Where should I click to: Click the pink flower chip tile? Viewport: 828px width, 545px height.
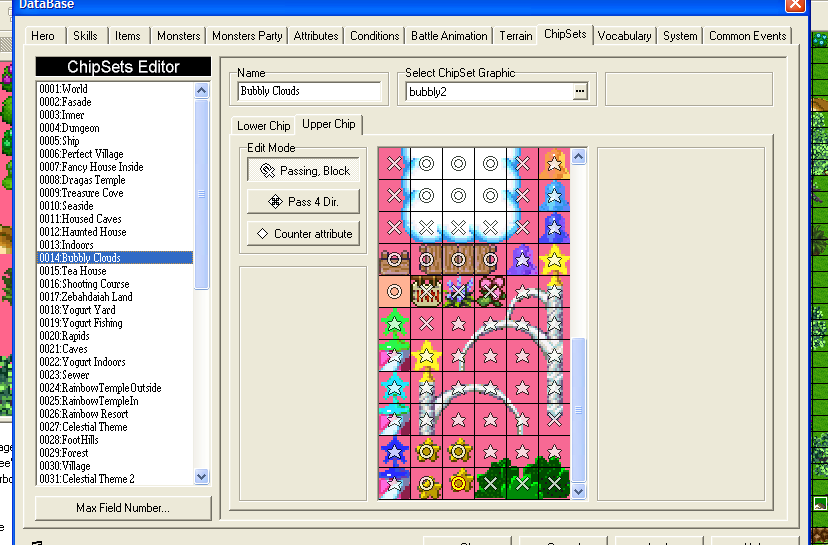[x=490, y=292]
